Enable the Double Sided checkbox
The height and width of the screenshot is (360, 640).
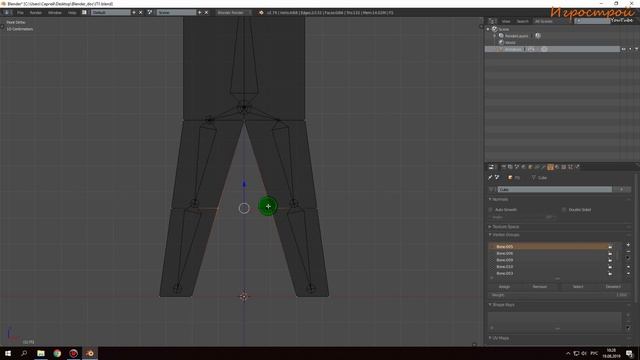click(x=564, y=210)
